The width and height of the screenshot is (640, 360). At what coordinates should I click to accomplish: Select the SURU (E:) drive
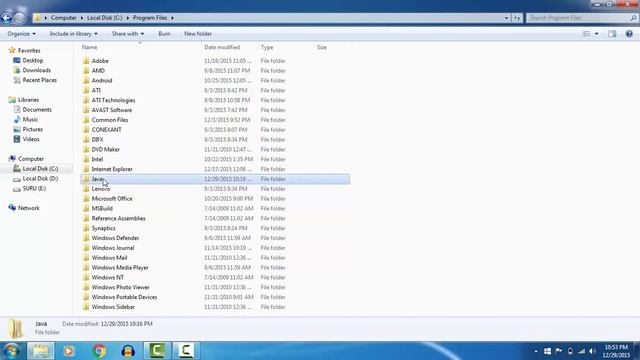point(34,189)
